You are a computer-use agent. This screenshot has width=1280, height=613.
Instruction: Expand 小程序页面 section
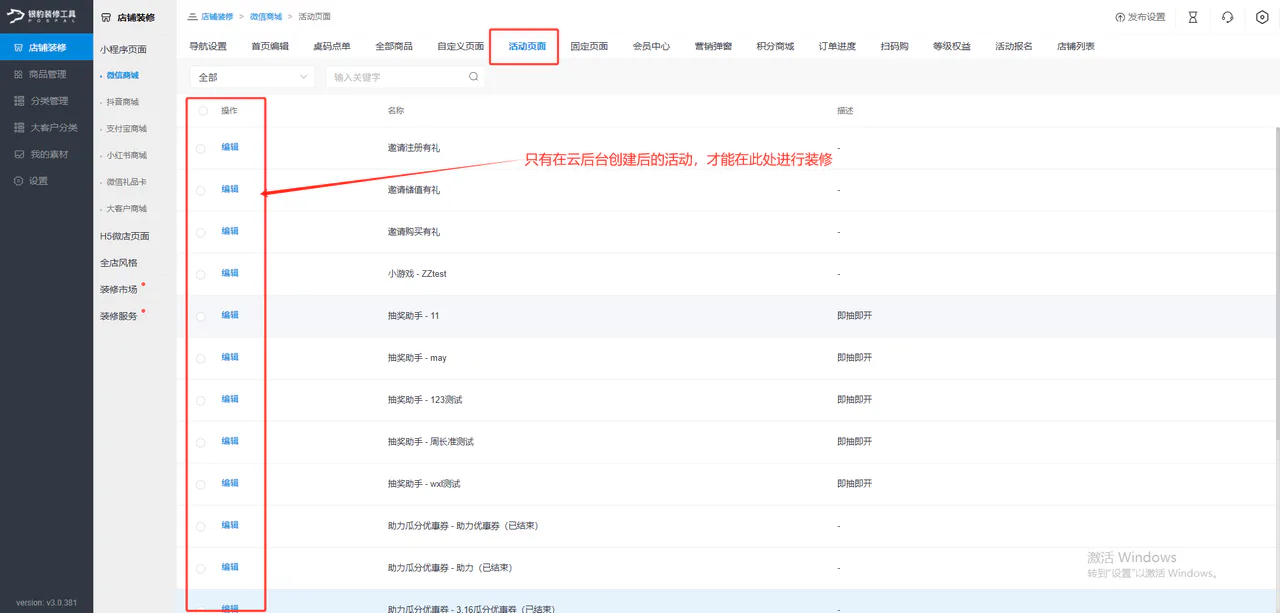coord(123,49)
